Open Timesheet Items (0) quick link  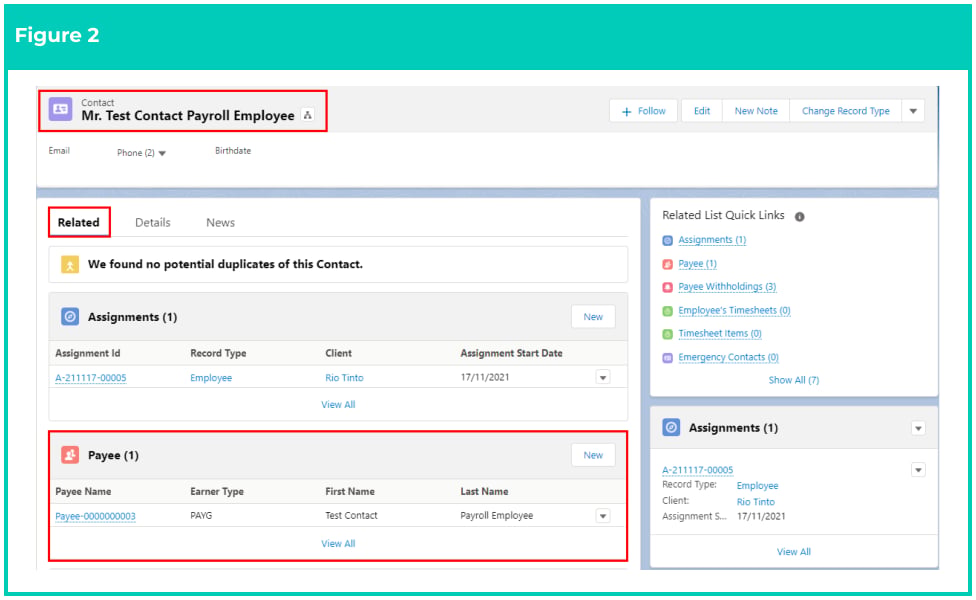point(720,334)
